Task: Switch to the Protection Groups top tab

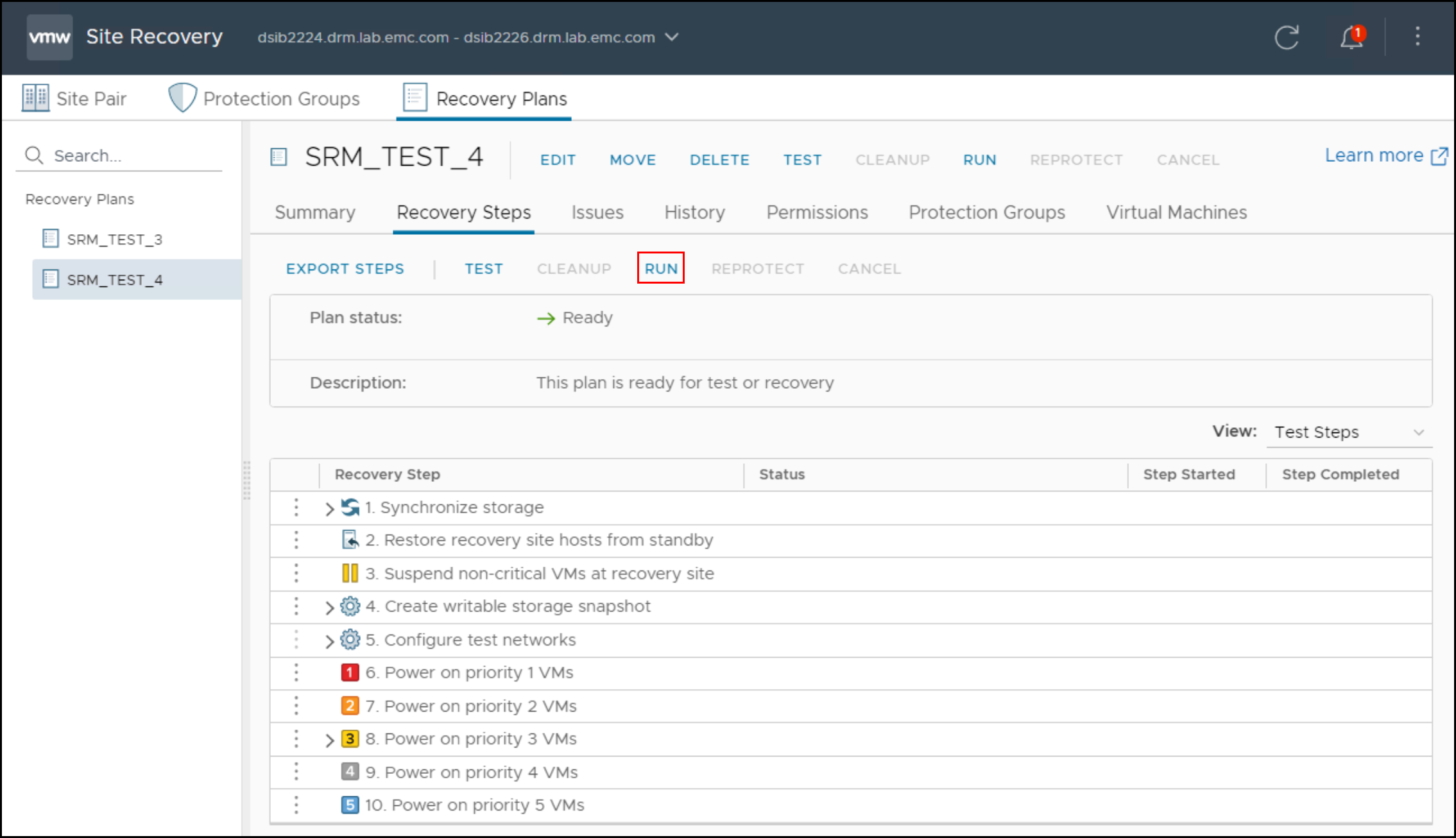Action: 264,98
